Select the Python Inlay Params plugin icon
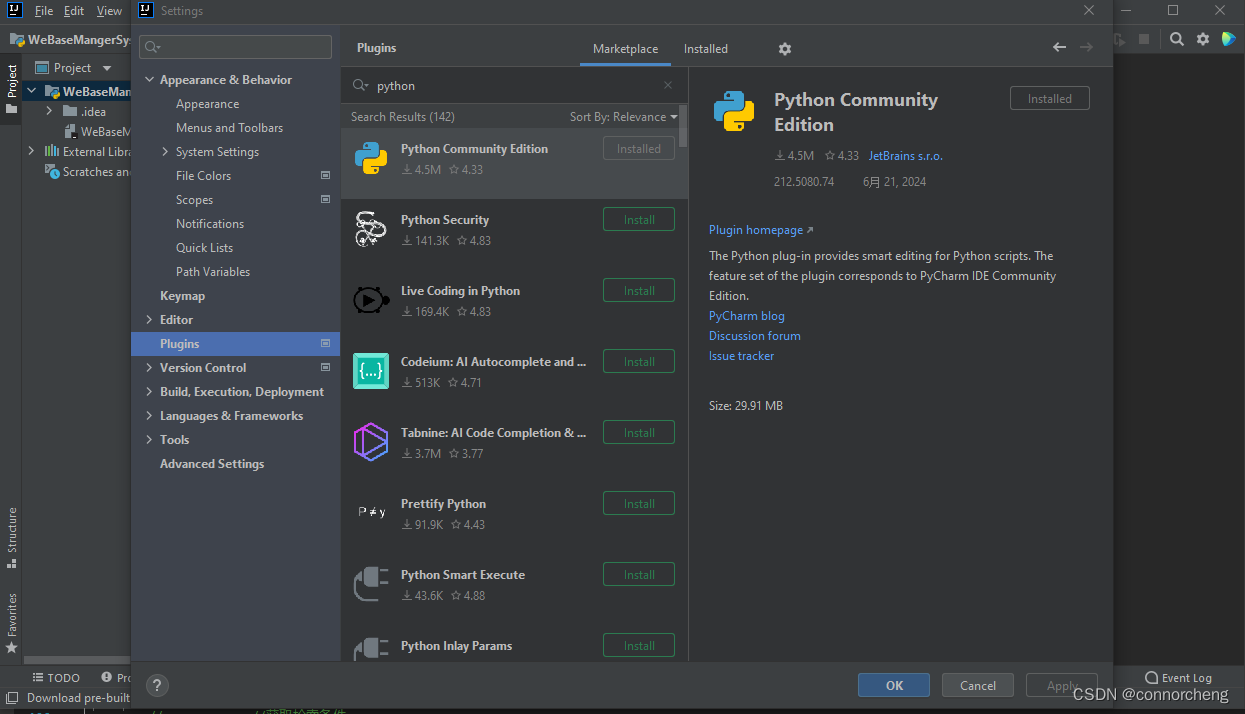The height and width of the screenshot is (714, 1245). tap(371, 648)
